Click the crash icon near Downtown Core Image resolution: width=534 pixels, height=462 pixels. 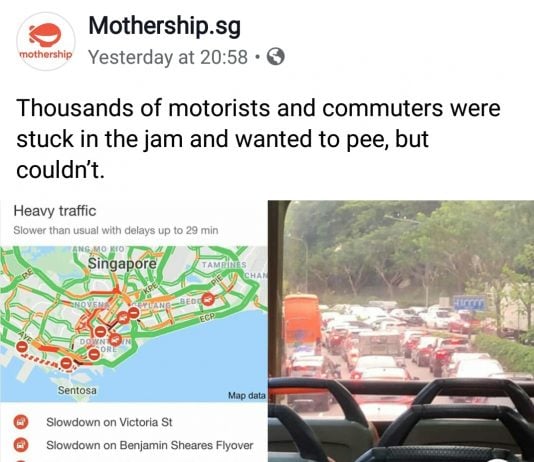[x=116, y=339]
